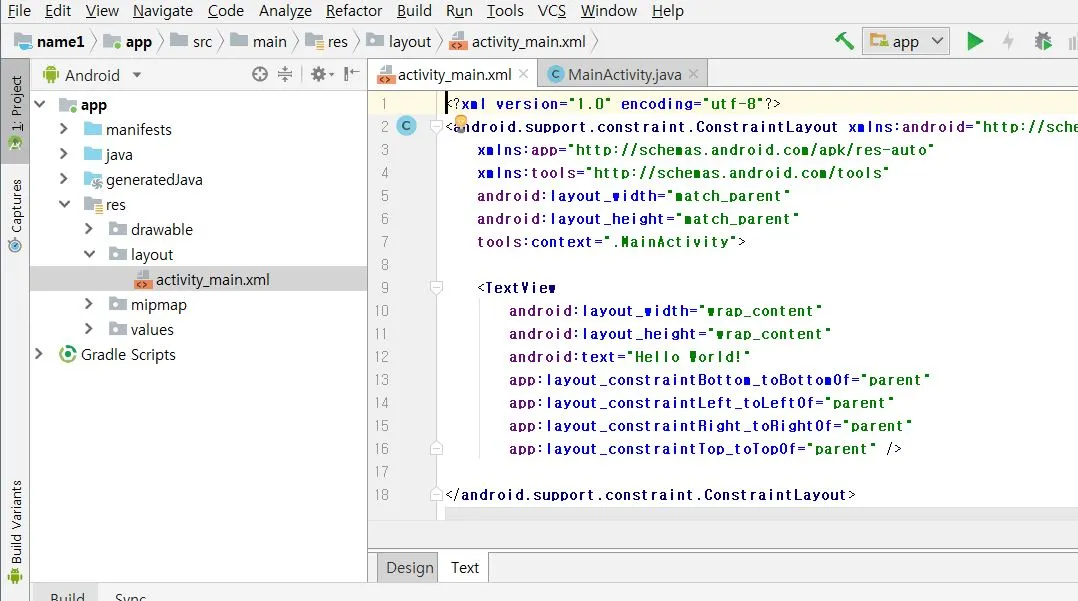
Task: Click name1 in the breadcrumb bar
Action: coord(52,41)
